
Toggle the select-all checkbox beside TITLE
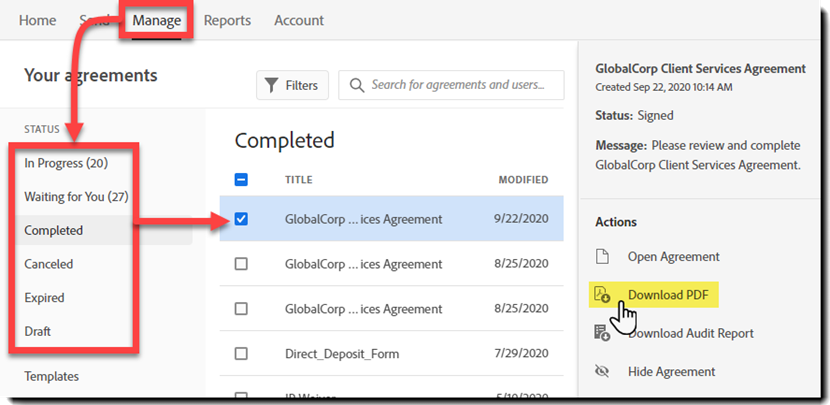[x=241, y=180]
